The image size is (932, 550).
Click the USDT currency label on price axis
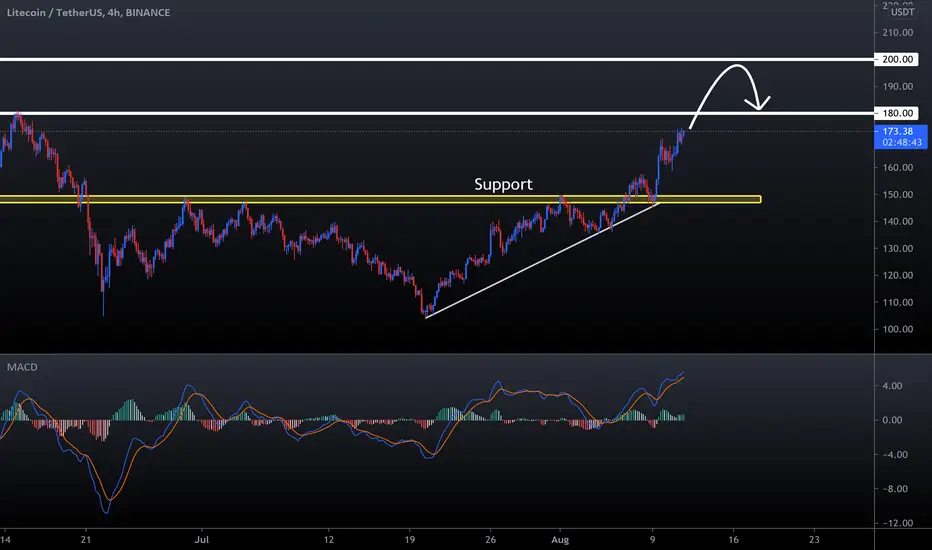pos(902,12)
